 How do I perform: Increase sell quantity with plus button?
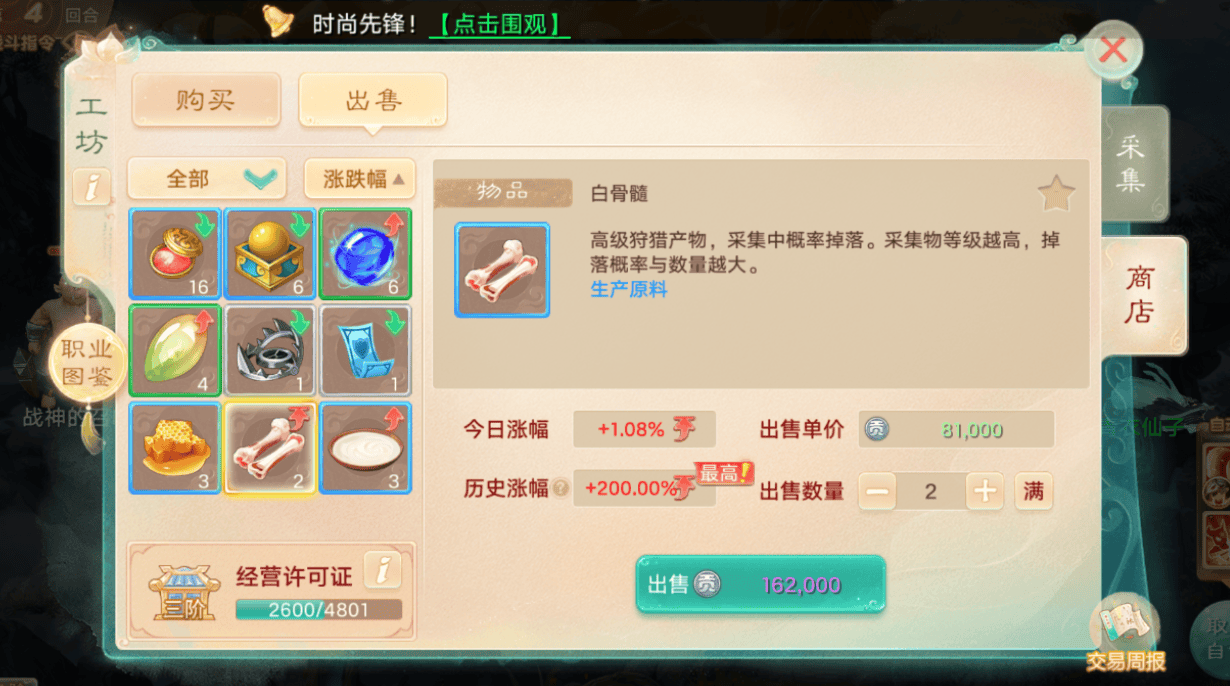pyautogui.click(x=985, y=491)
